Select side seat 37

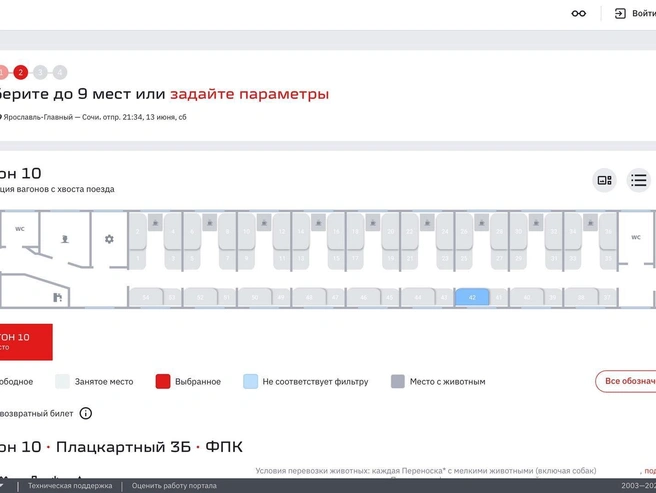[607, 297]
